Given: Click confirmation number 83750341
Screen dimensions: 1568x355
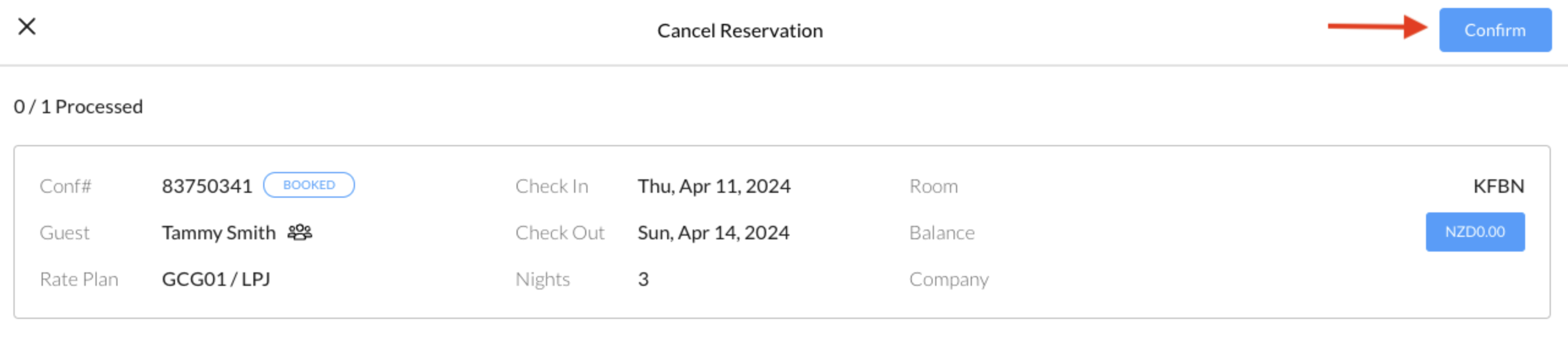Looking at the screenshot, I should 207,185.
